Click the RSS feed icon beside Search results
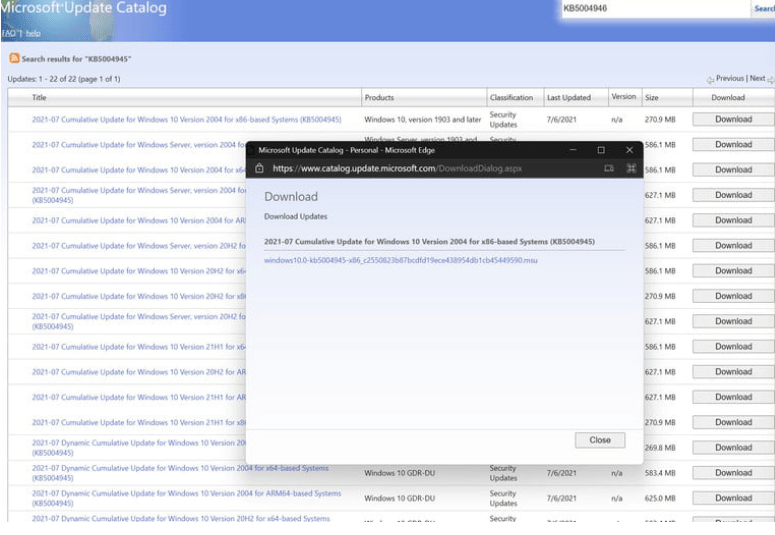This screenshot has height=535, width=775. (14, 58)
